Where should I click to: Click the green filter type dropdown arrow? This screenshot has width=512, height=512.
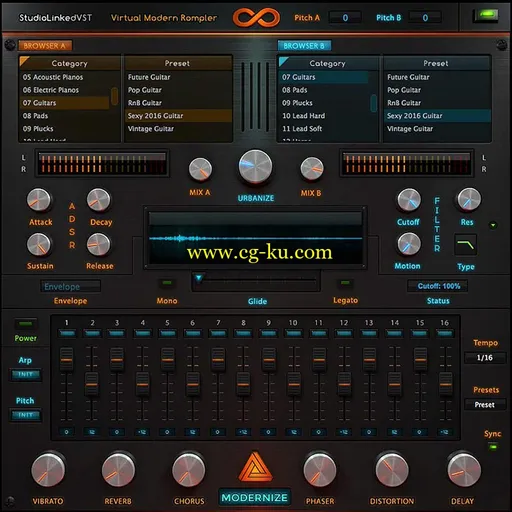coord(493,225)
